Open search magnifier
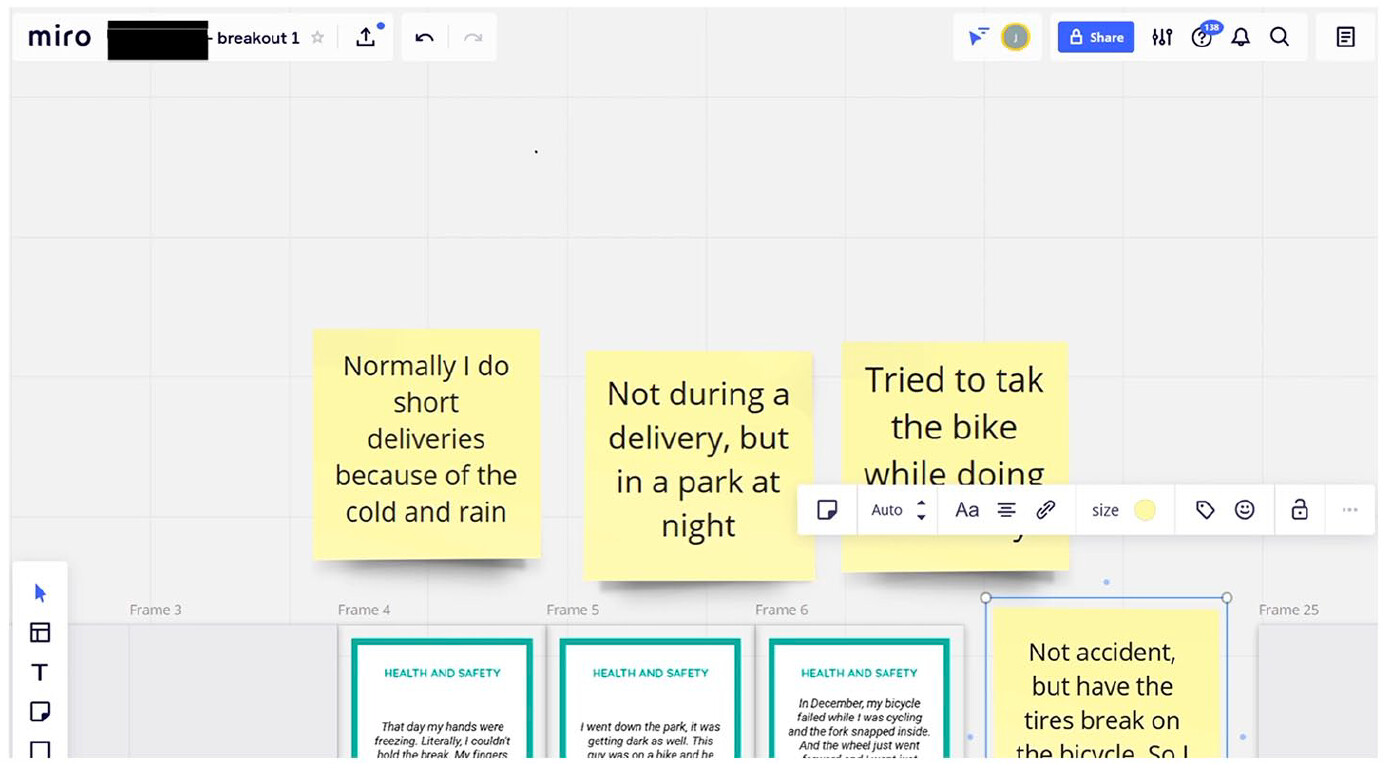Screen dimensions: 1388x768 1279,37
